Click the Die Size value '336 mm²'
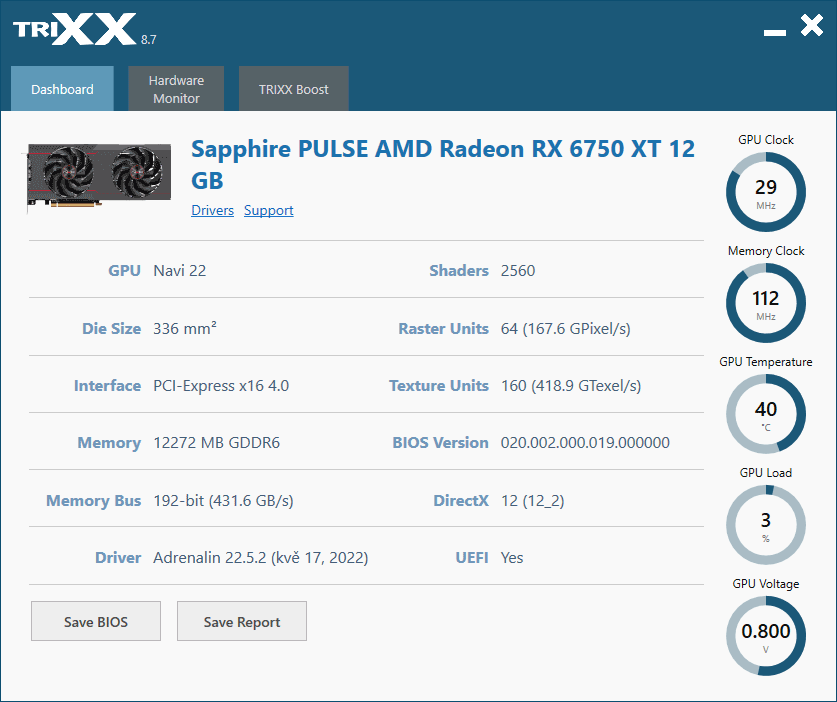 click(x=185, y=328)
